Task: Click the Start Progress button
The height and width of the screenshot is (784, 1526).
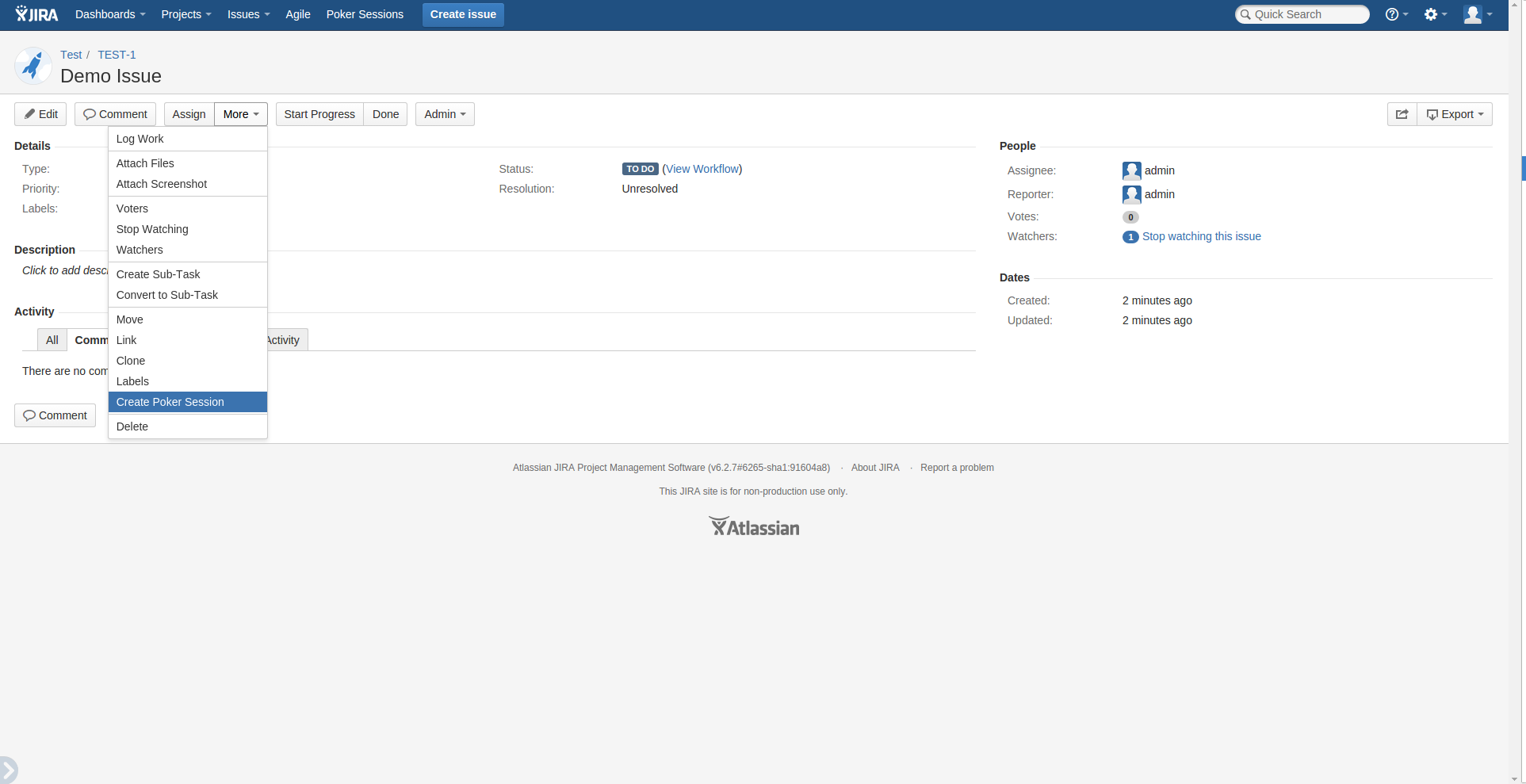Action: coord(319,114)
